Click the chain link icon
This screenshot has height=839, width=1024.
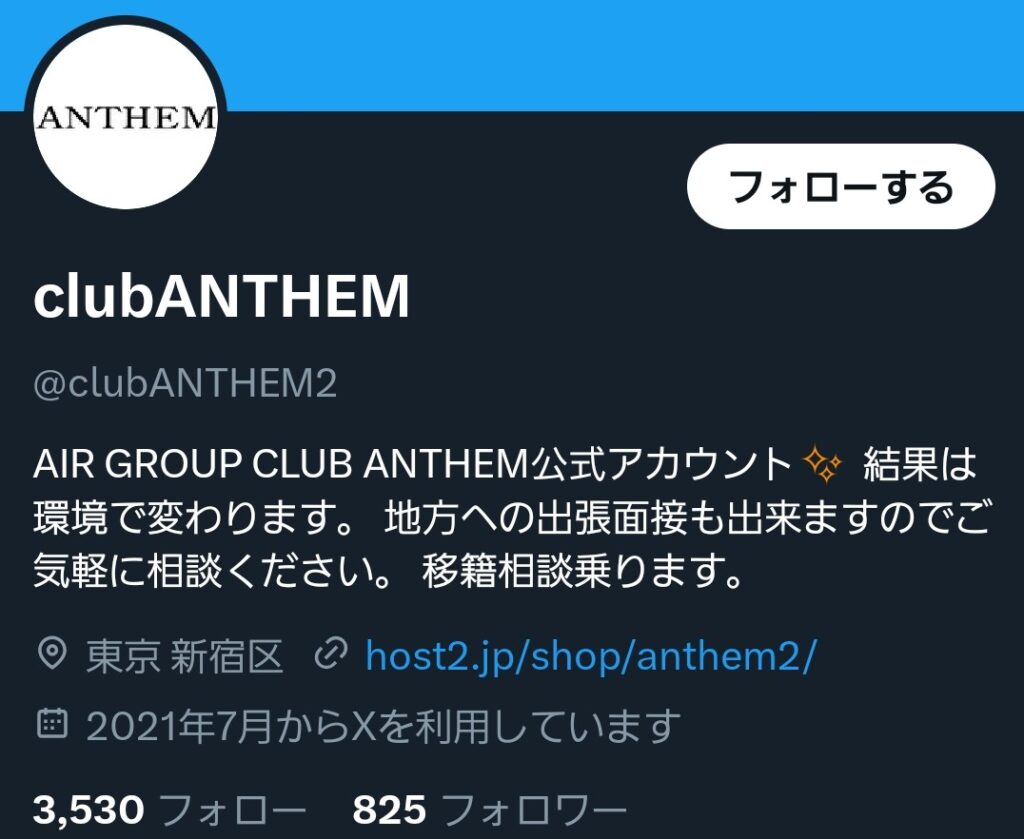[330, 656]
